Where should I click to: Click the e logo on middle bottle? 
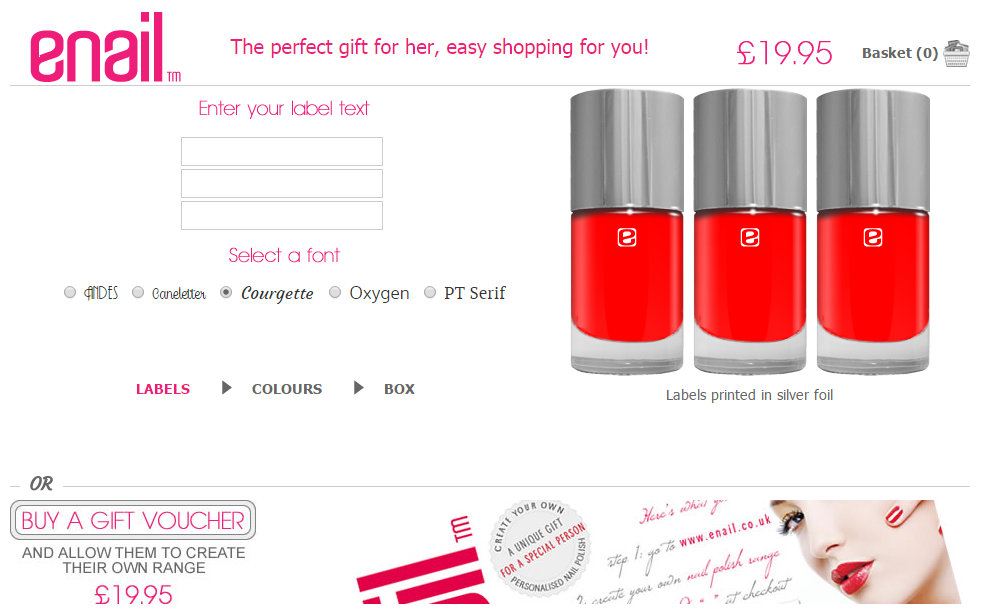click(750, 238)
